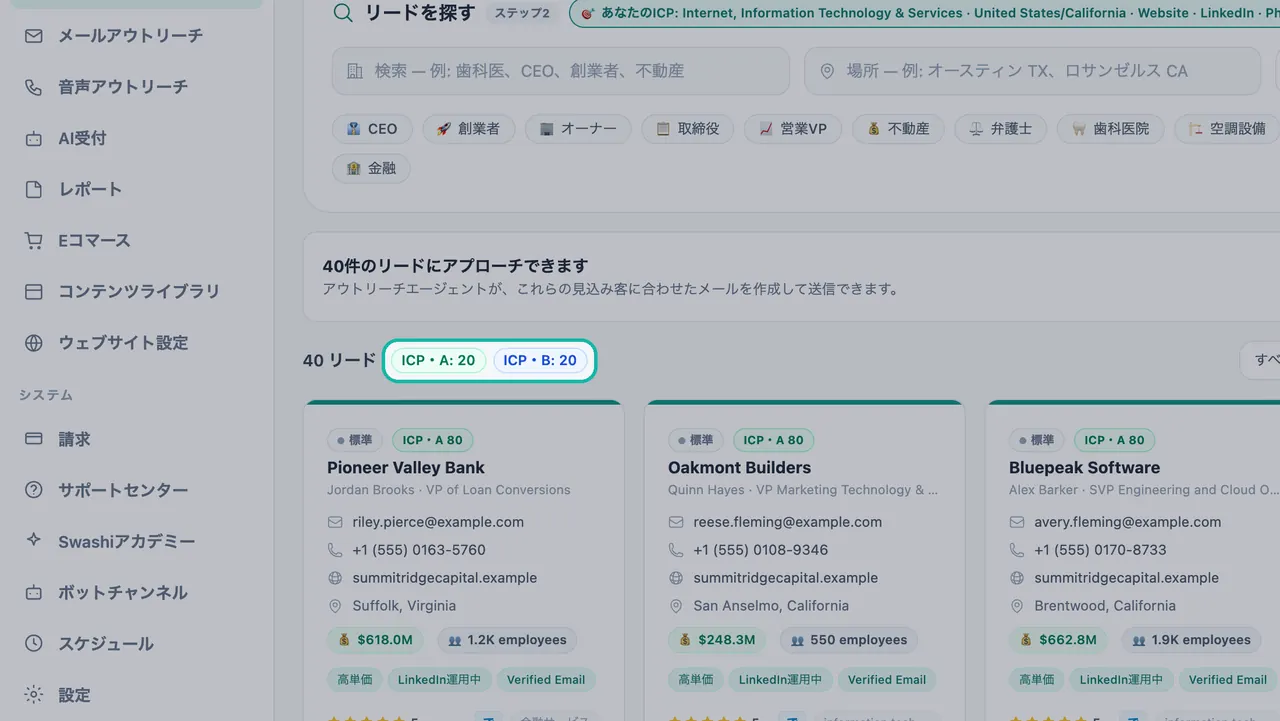Open the すべ dropdown beside lead count
The height and width of the screenshot is (721, 1280).
1260,360
